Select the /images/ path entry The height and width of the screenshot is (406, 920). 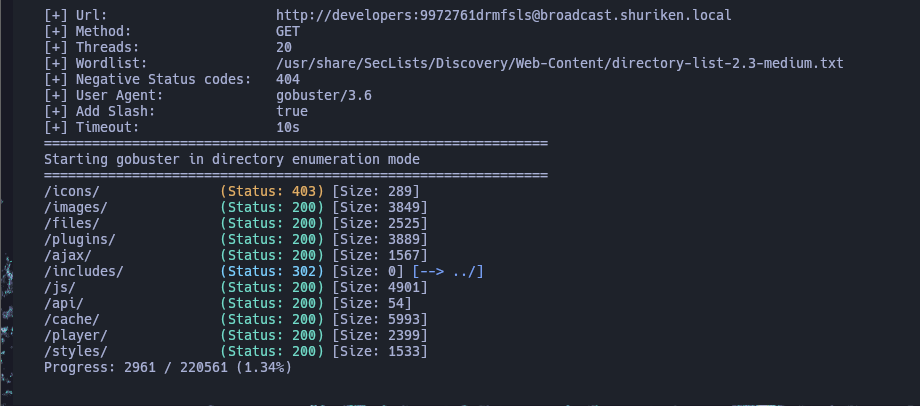pos(76,207)
